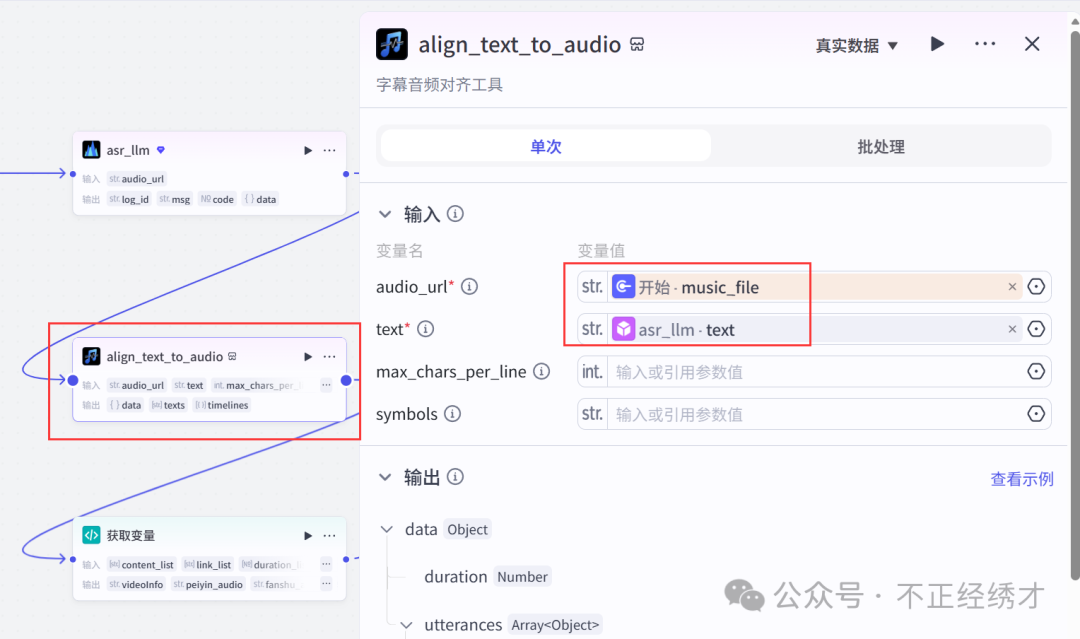1080x639 pixels.
Task: Select the 单次 tab
Action: [x=544, y=146]
